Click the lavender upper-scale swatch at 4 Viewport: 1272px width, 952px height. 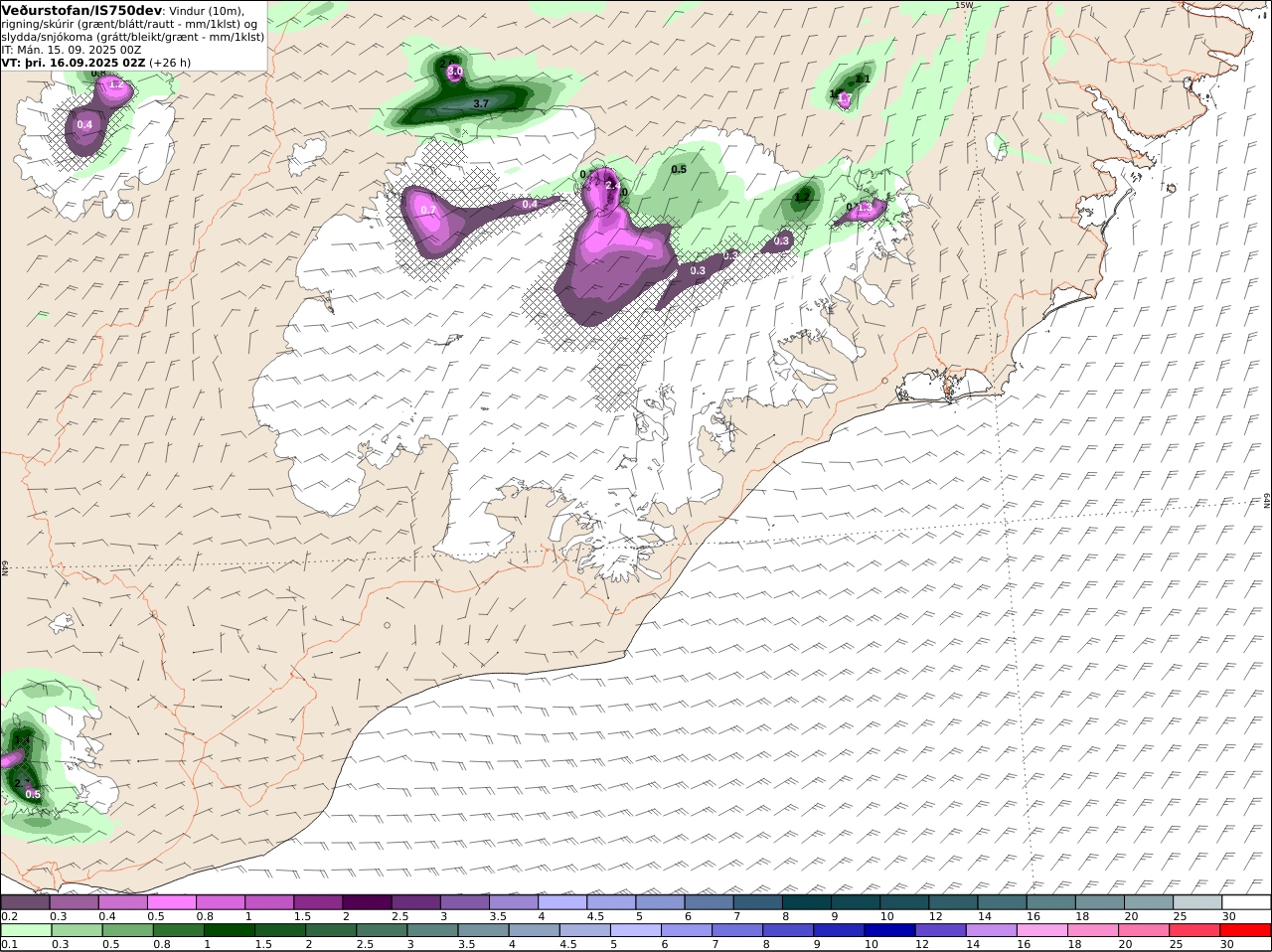pyautogui.click(x=562, y=902)
